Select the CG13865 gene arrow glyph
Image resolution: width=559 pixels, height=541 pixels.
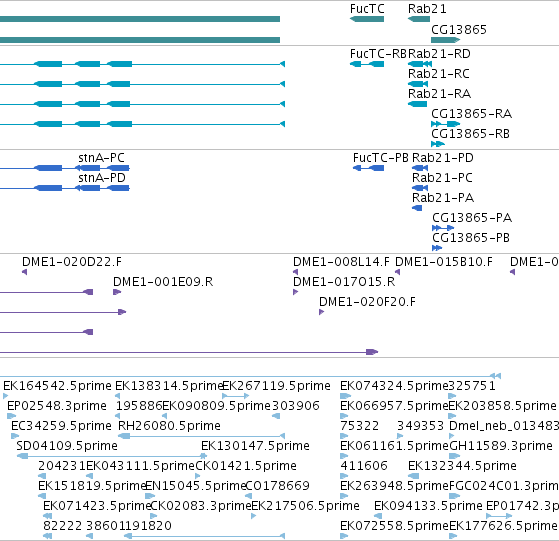pyautogui.click(x=446, y=40)
